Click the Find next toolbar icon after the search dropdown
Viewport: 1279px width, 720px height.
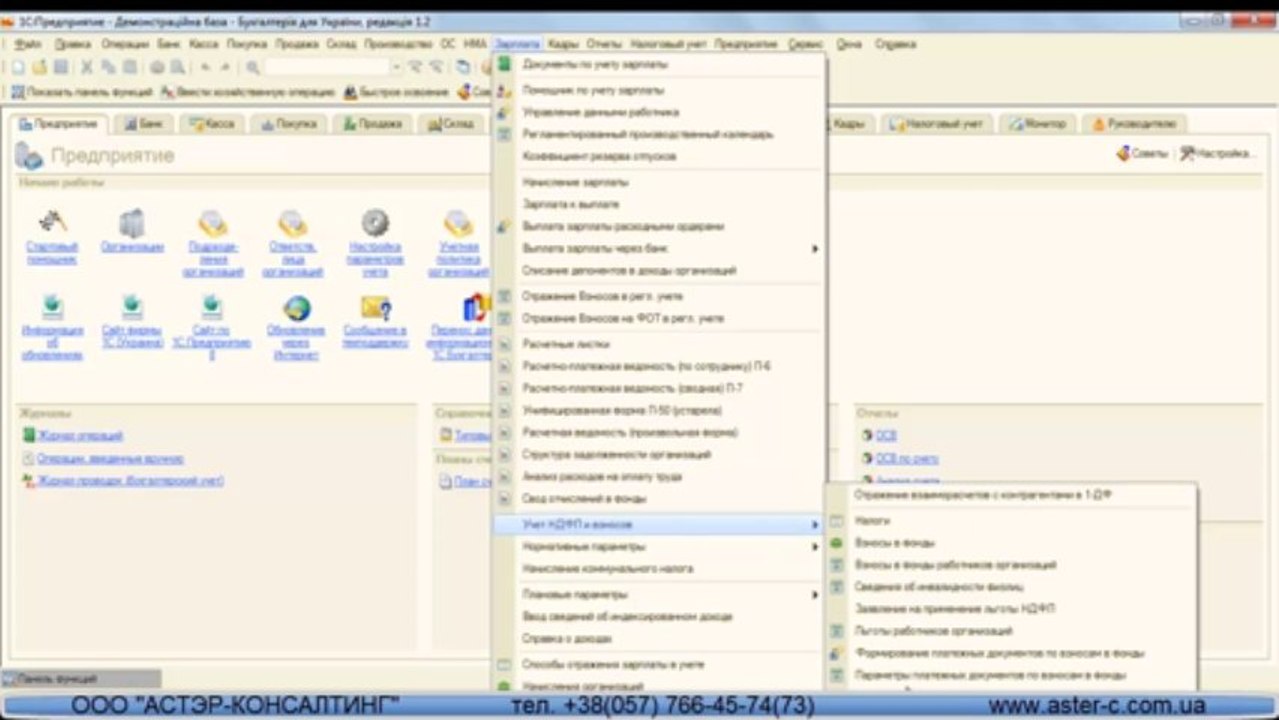point(415,67)
